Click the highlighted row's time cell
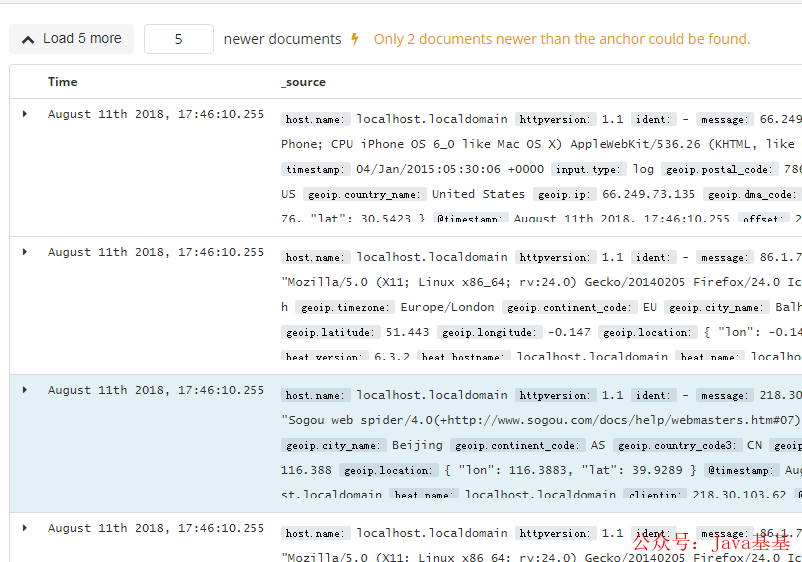 pyautogui.click(x=156, y=390)
